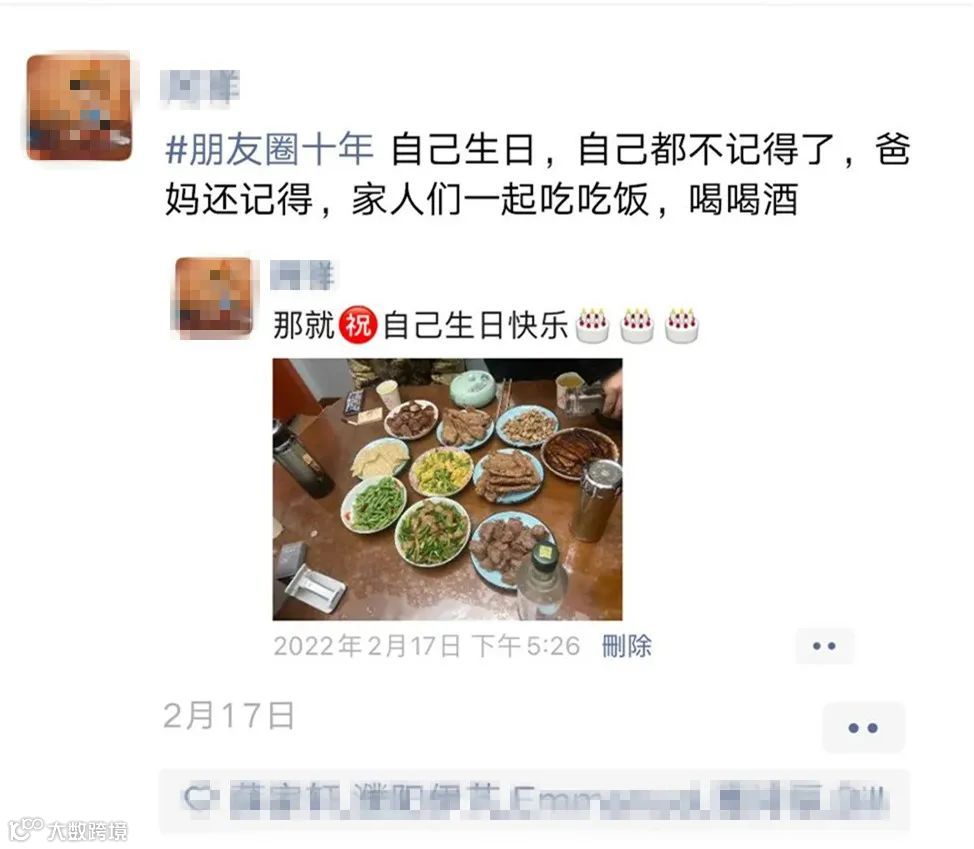Click the 2月17日 date label

click(229, 715)
